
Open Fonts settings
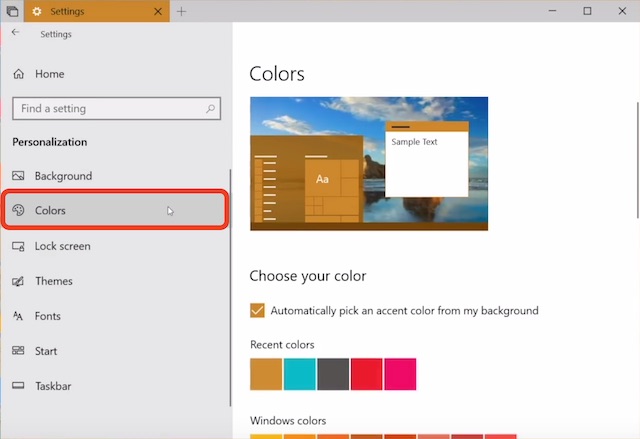(x=115, y=316)
